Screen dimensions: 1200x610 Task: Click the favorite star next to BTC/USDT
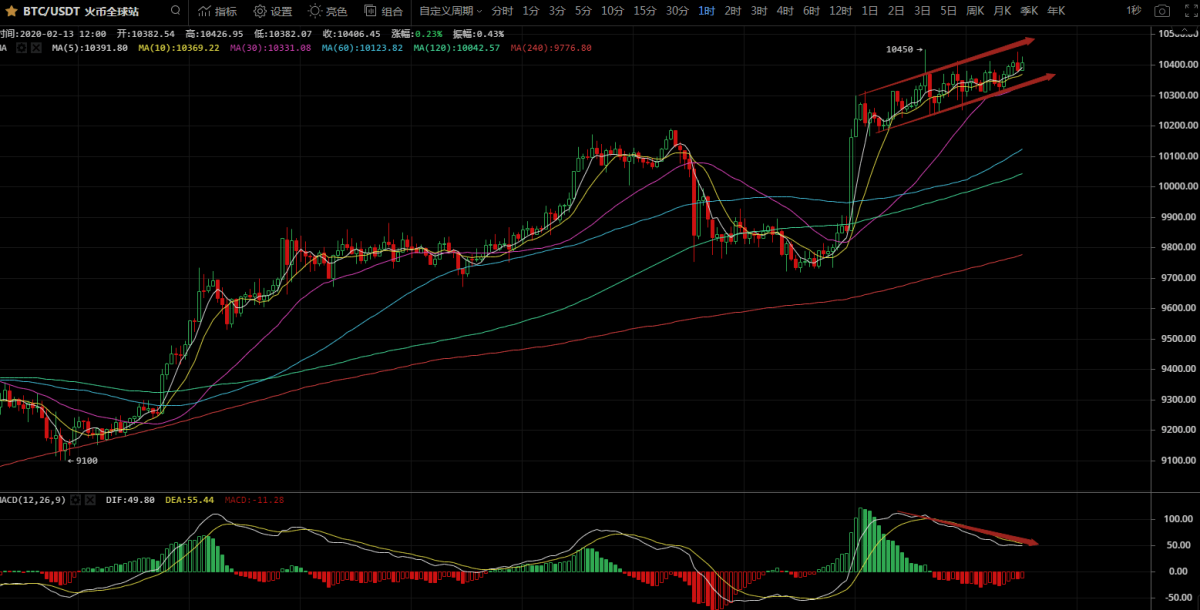[x=11, y=11]
